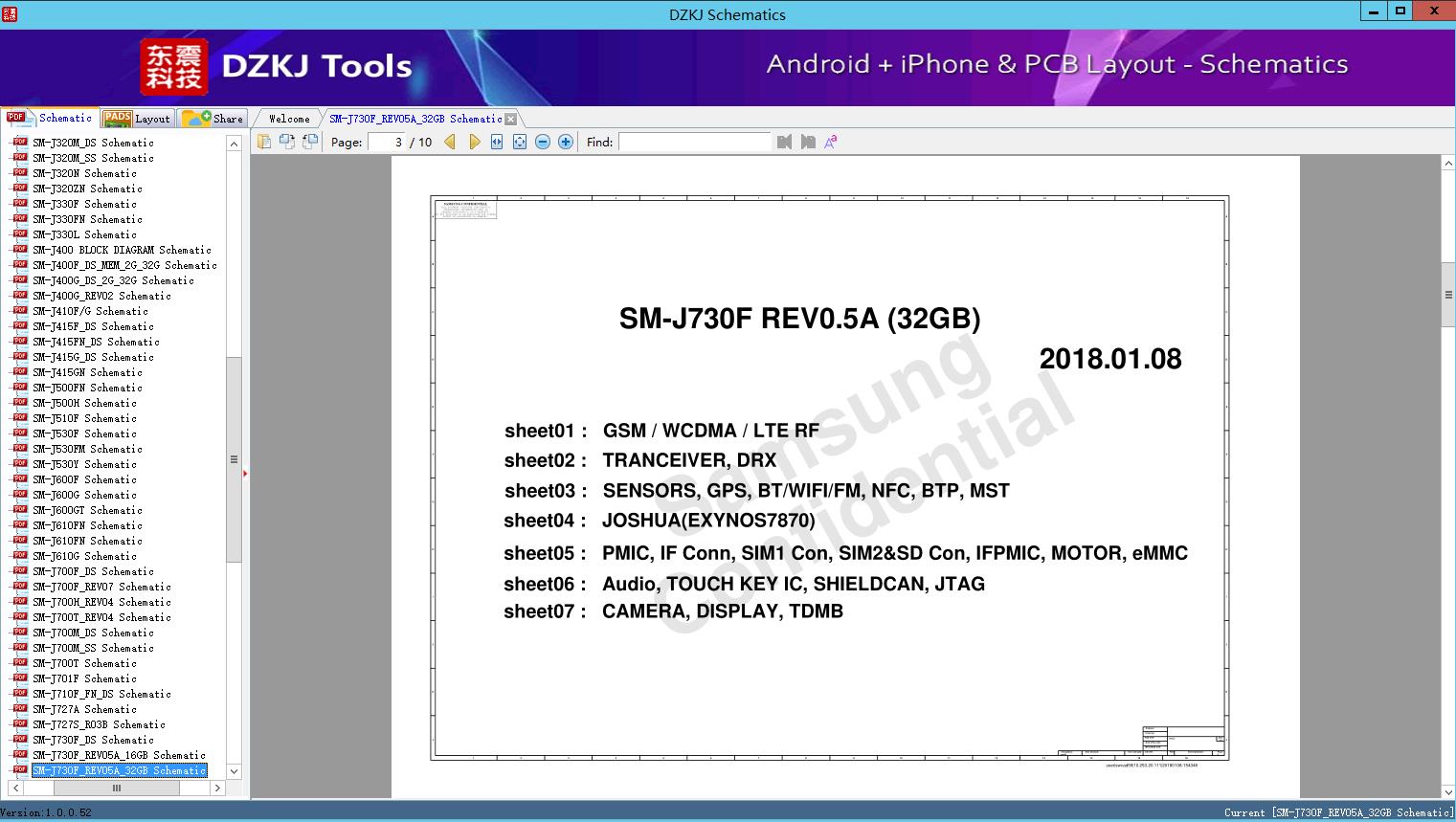The image size is (1456, 822).
Task: Zoom out with the minus icon
Action: click(x=543, y=142)
